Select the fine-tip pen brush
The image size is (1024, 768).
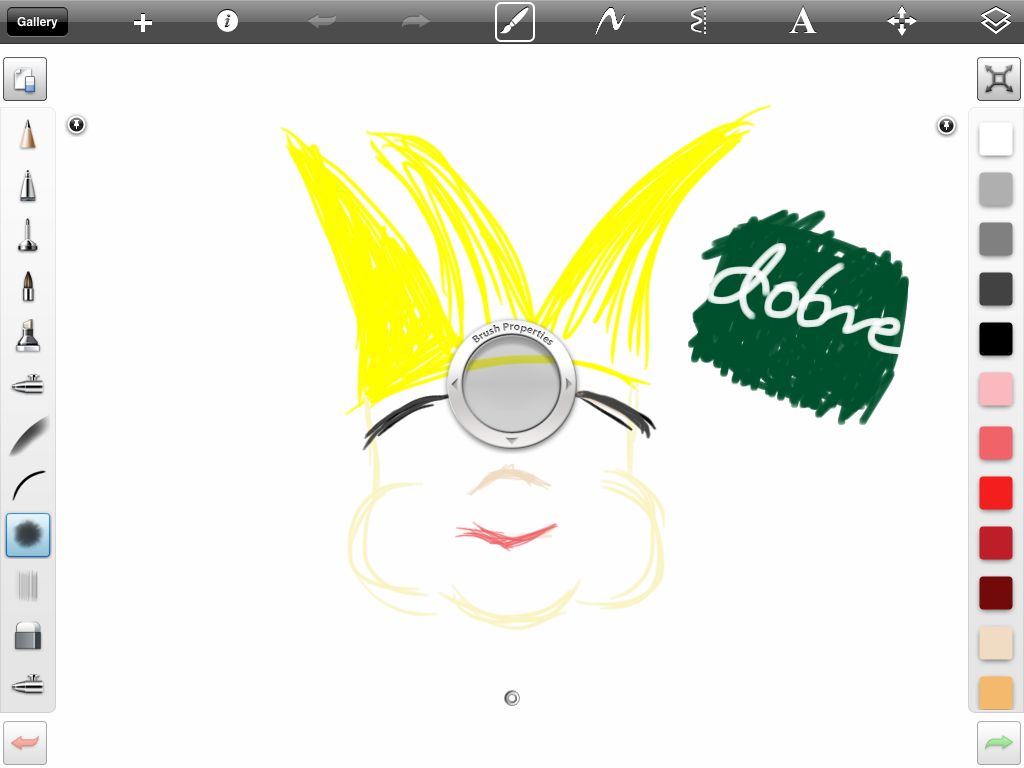click(x=27, y=185)
